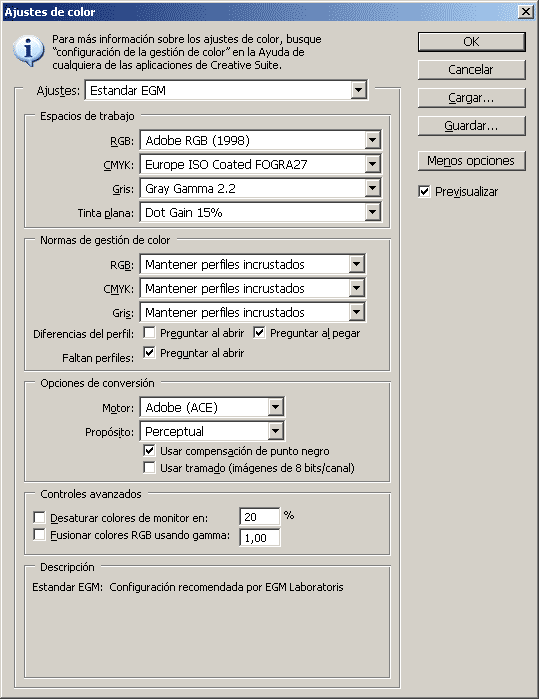Open the Tinta plana dropdown, Dot Gain 15%
This screenshot has height=699, width=539.
pyautogui.click(x=260, y=213)
